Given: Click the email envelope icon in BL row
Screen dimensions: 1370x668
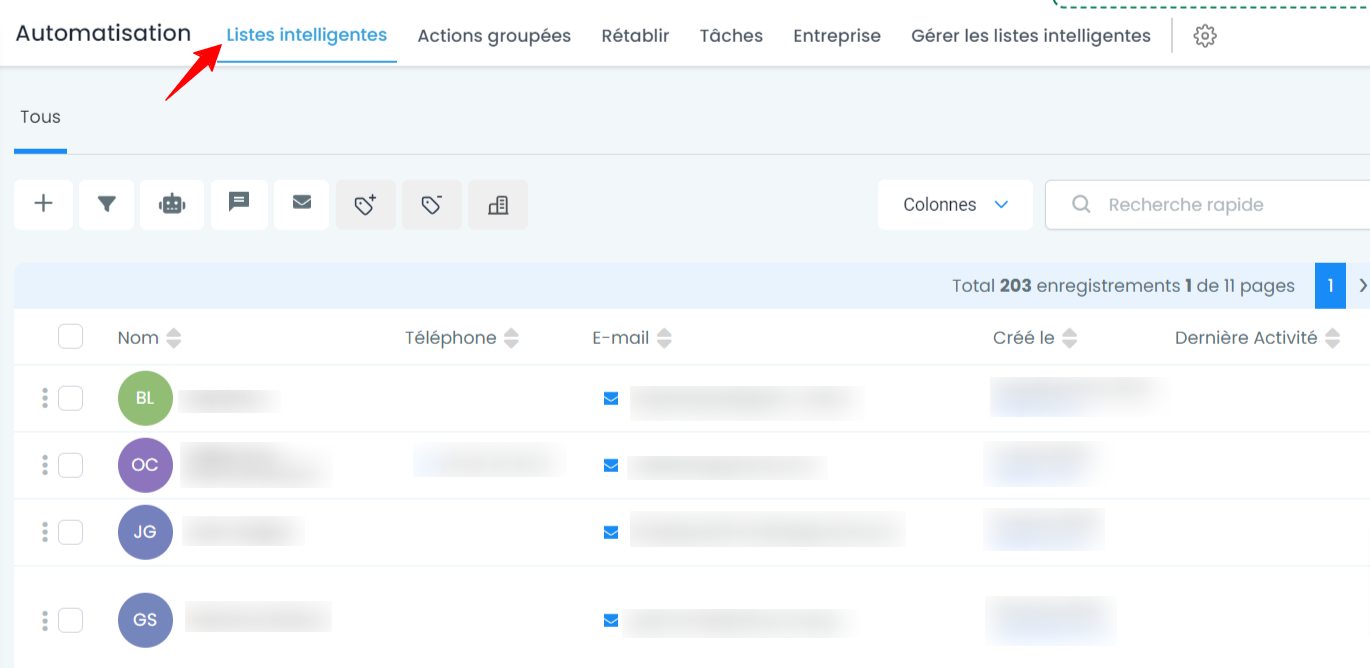Looking at the screenshot, I should click(611, 398).
